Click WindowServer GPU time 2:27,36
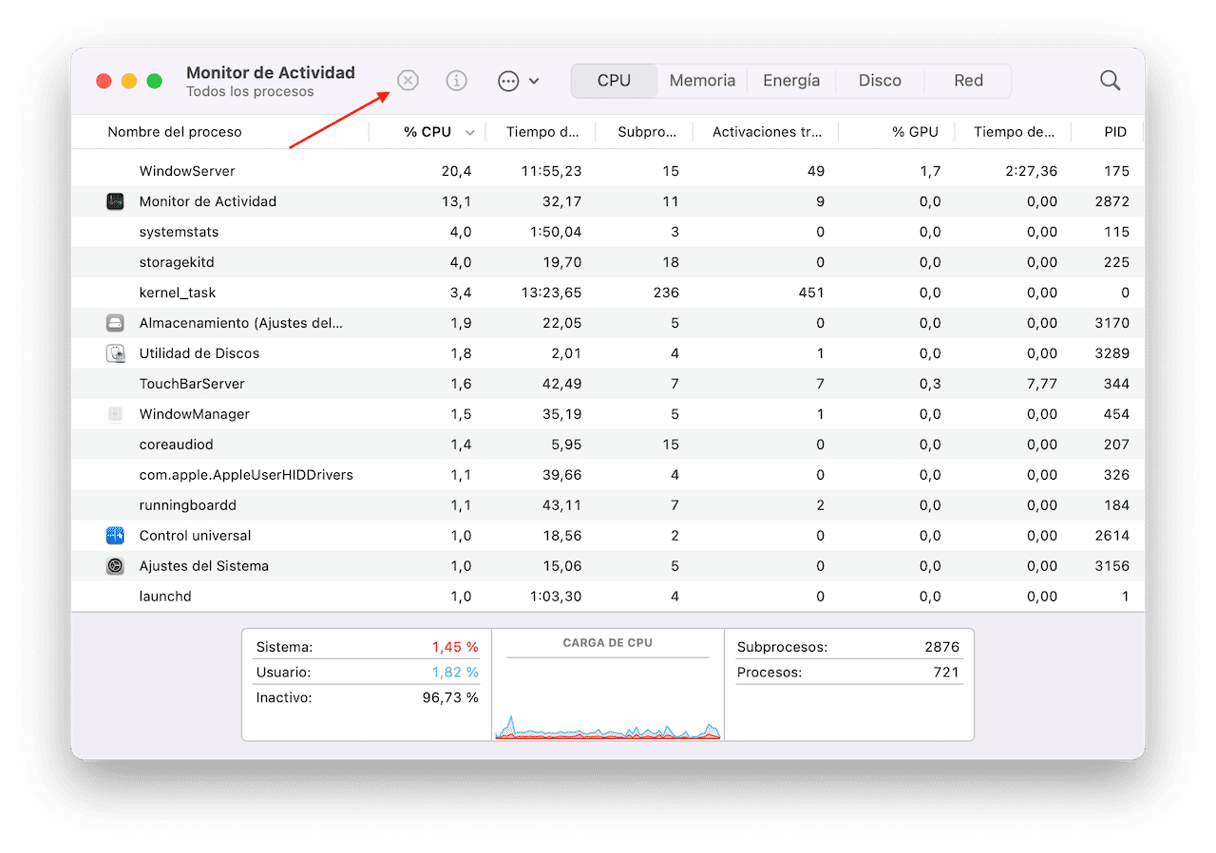This screenshot has height=853, width=1216. pyautogui.click(x=1029, y=171)
